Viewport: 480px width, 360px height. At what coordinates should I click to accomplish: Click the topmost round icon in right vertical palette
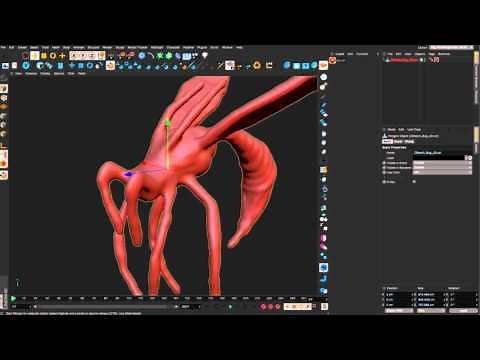pos(323,77)
